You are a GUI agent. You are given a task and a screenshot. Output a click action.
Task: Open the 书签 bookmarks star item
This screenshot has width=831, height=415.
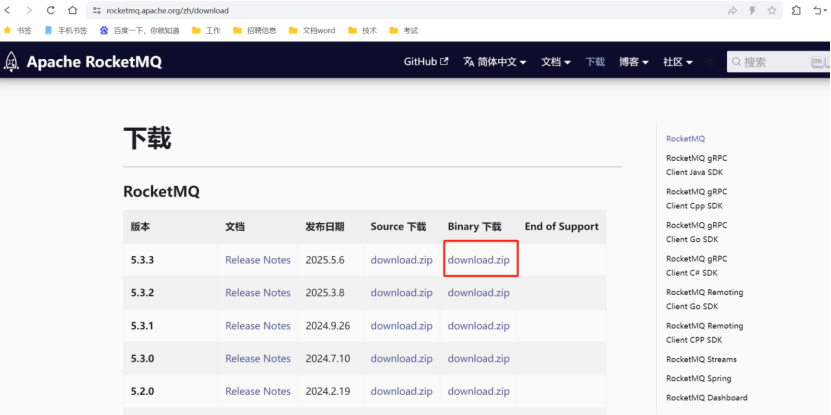click(x=17, y=31)
